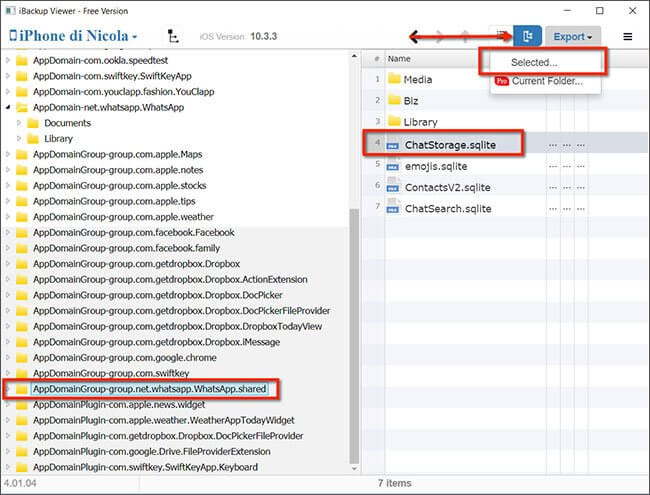Open the hamburger menu
The height and width of the screenshot is (495, 650).
(628, 36)
